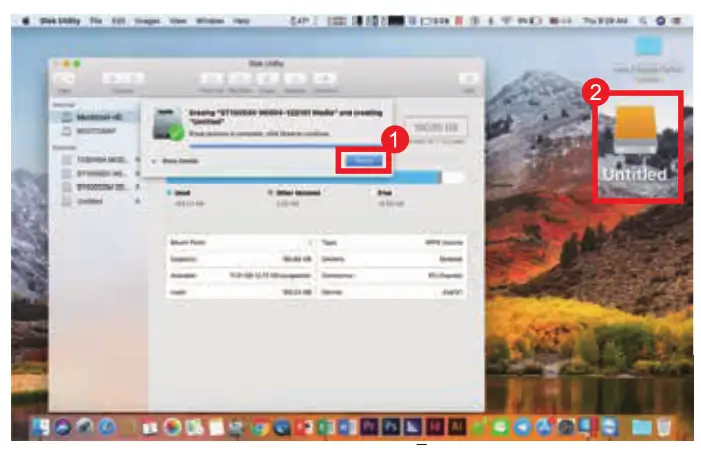Open the Images menu
701x454 pixels.
[147, 21]
